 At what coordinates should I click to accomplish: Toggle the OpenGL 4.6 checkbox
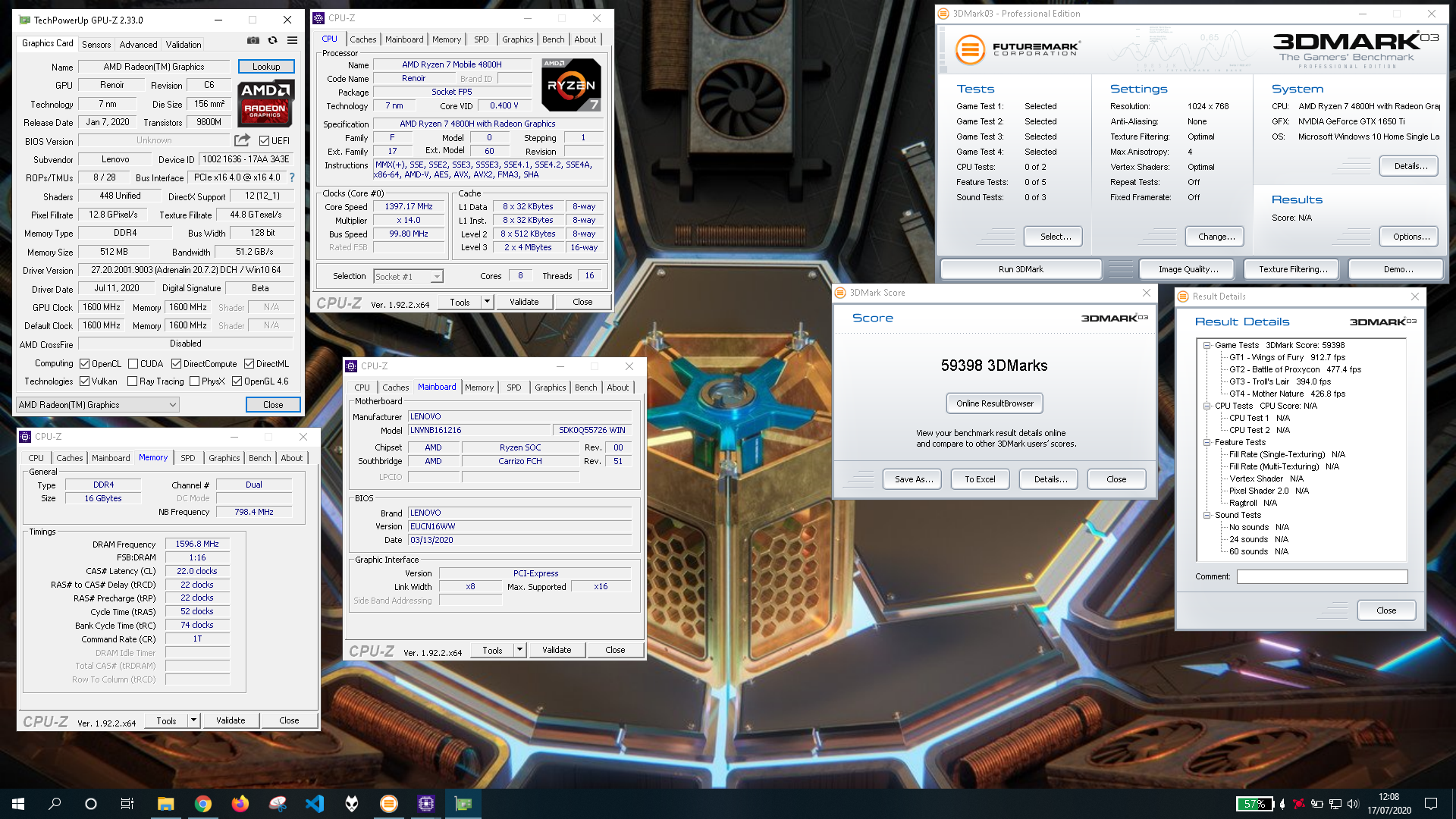tap(237, 381)
